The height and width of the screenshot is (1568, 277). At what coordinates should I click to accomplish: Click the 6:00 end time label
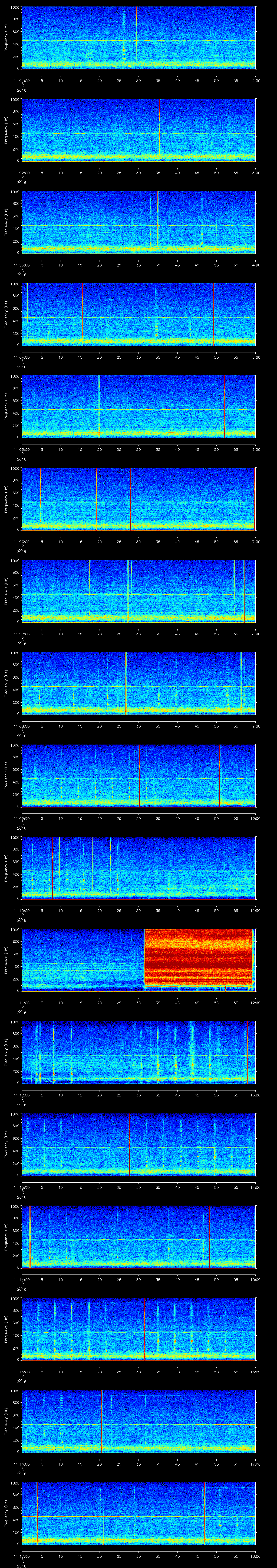tap(256, 449)
